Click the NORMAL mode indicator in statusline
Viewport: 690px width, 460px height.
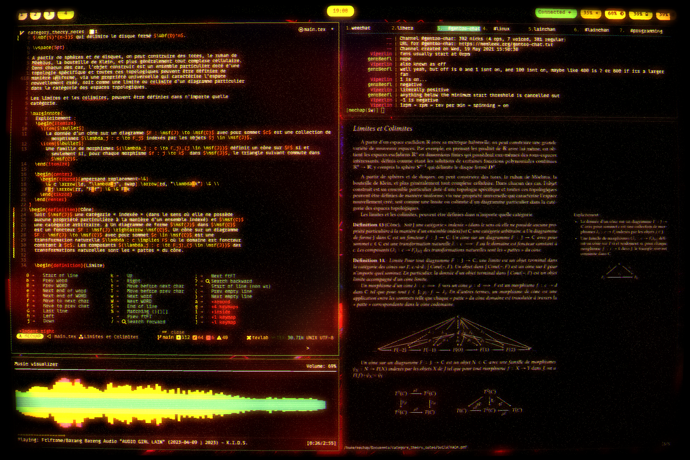click(x=30, y=336)
